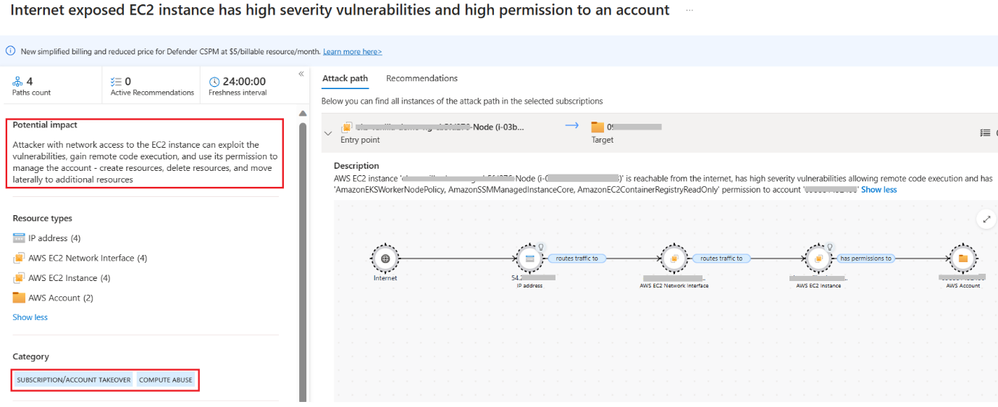Click the insight lightbulb above EC2 Instance node
Viewport: 998px width, 407px height.
pyautogui.click(x=829, y=246)
